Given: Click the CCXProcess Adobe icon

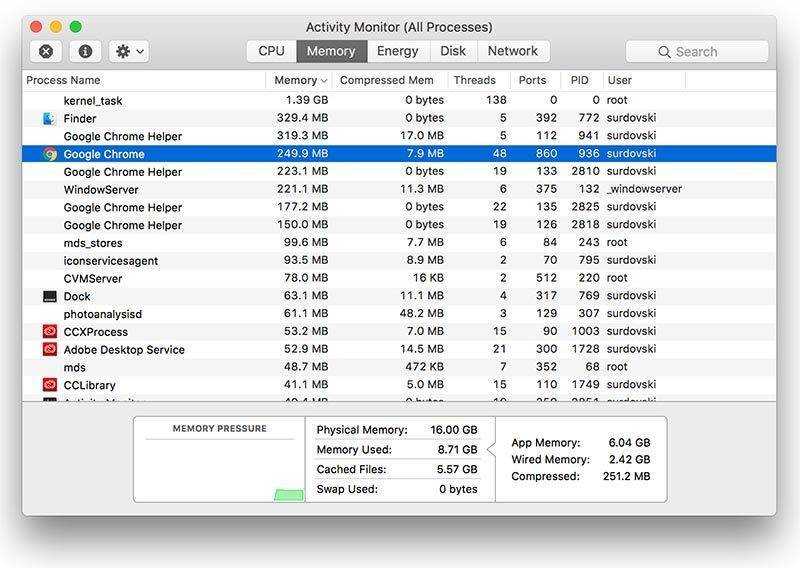Looking at the screenshot, I should tap(49, 332).
